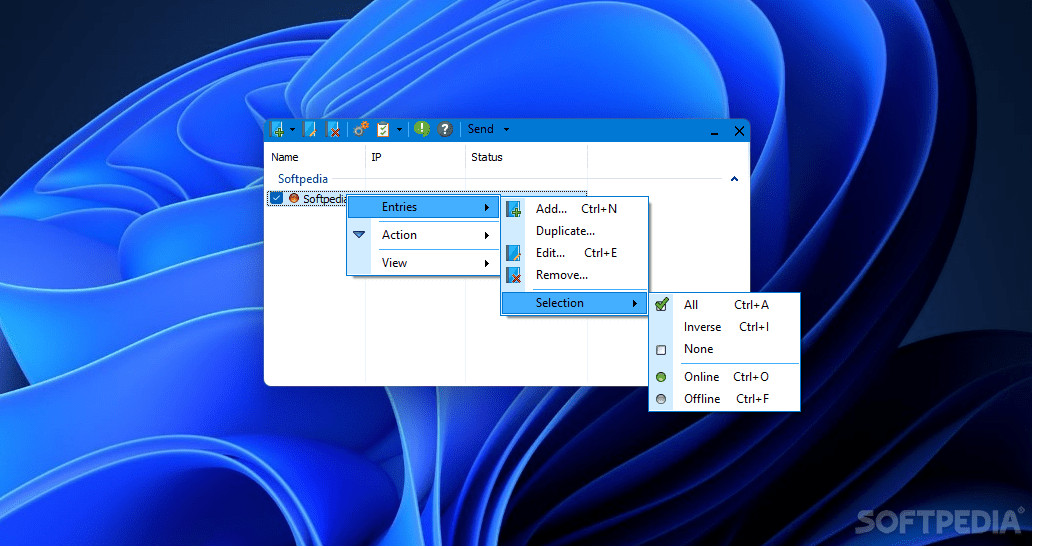
Task: Expand the Action submenu arrow
Action: pyautogui.click(x=487, y=235)
